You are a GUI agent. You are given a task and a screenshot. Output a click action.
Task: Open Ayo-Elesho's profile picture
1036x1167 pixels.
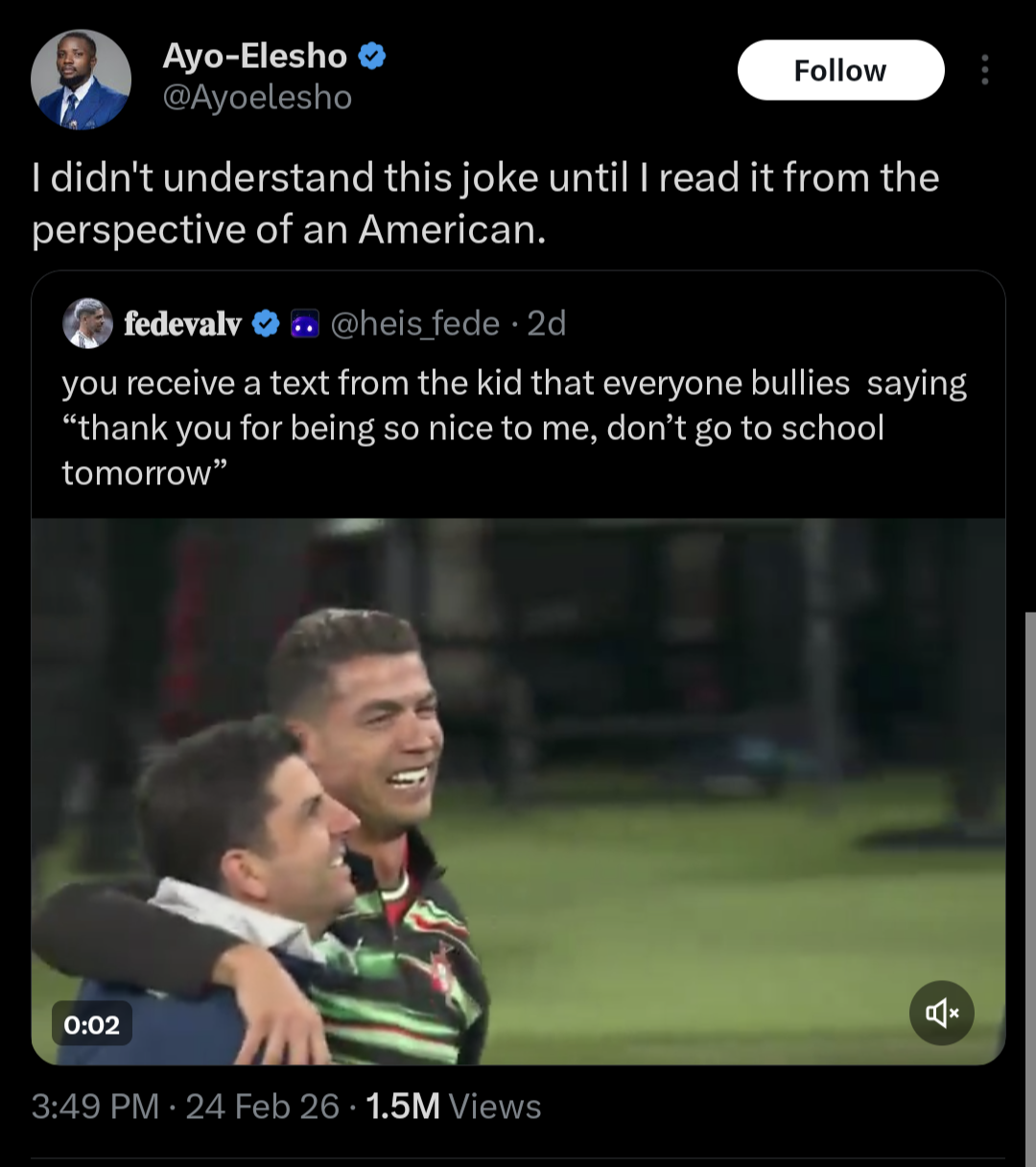click(81, 80)
